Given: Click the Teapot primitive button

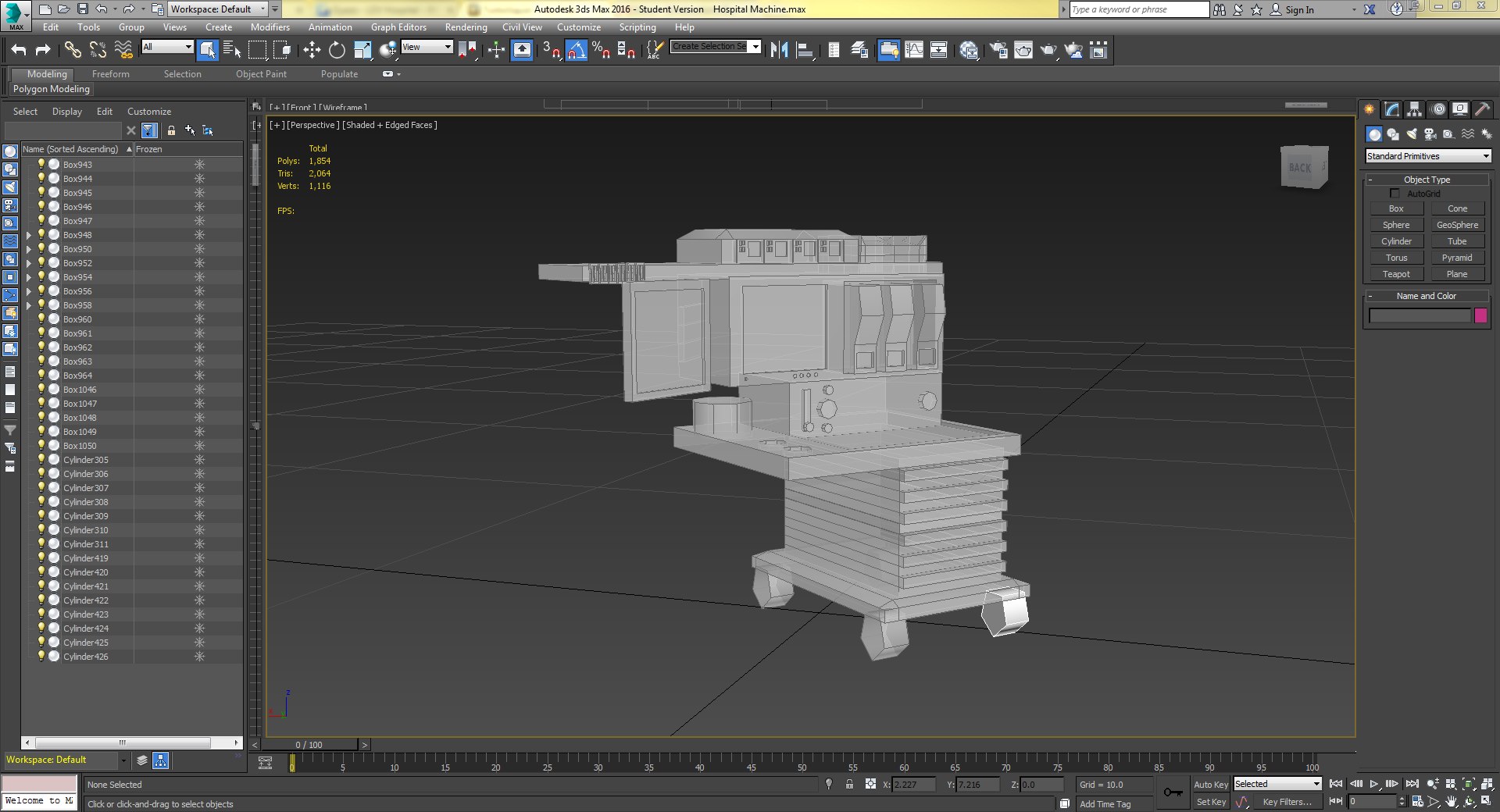Looking at the screenshot, I should tap(1396, 274).
